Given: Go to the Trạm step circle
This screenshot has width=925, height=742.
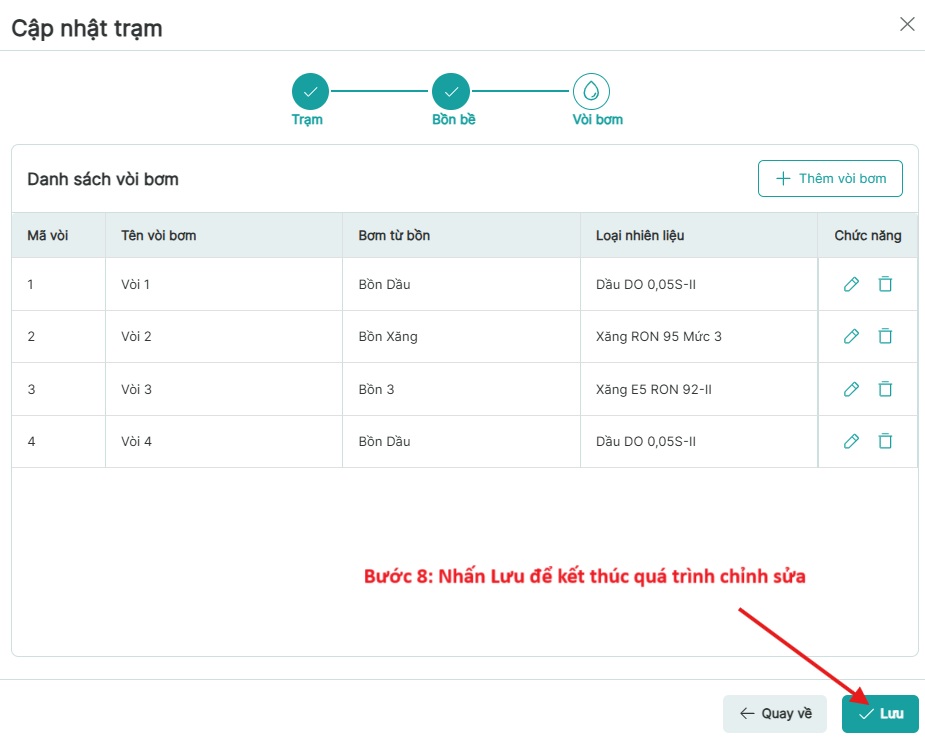Looking at the screenshot, I should (310, 92).
